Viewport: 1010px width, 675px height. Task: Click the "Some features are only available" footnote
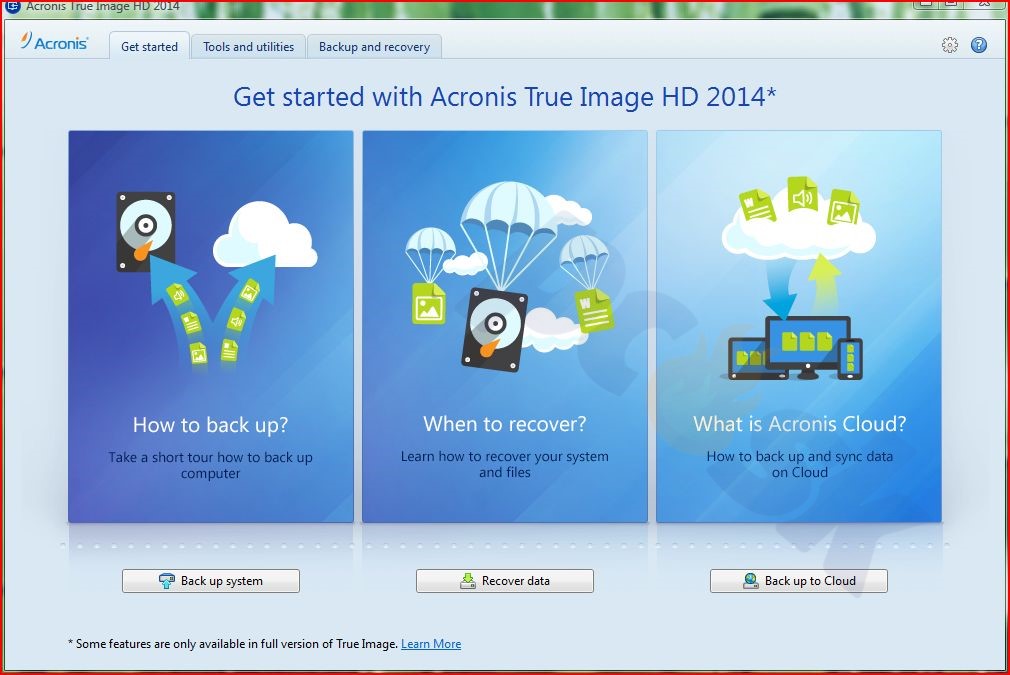(233, 643)
